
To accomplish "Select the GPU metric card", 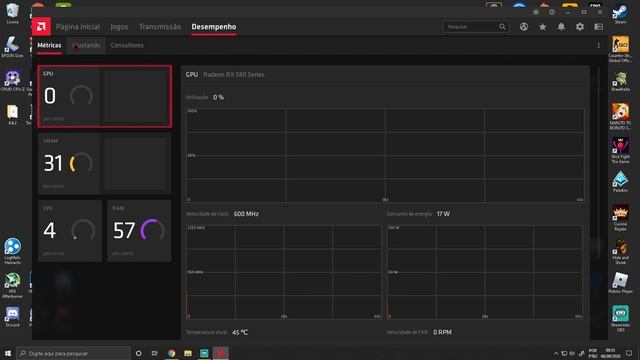I will click(x=104, y=96).
